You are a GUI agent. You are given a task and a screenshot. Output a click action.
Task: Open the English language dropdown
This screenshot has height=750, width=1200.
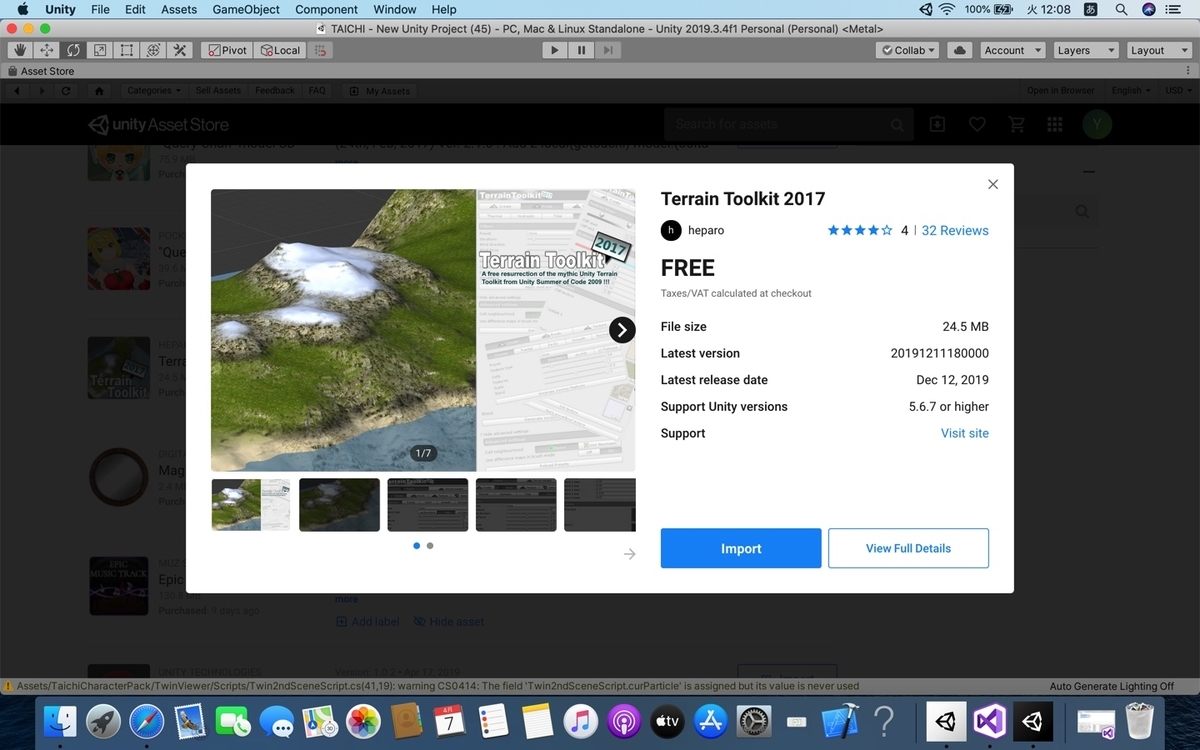pyautogui.click(x=1130, y=90)
